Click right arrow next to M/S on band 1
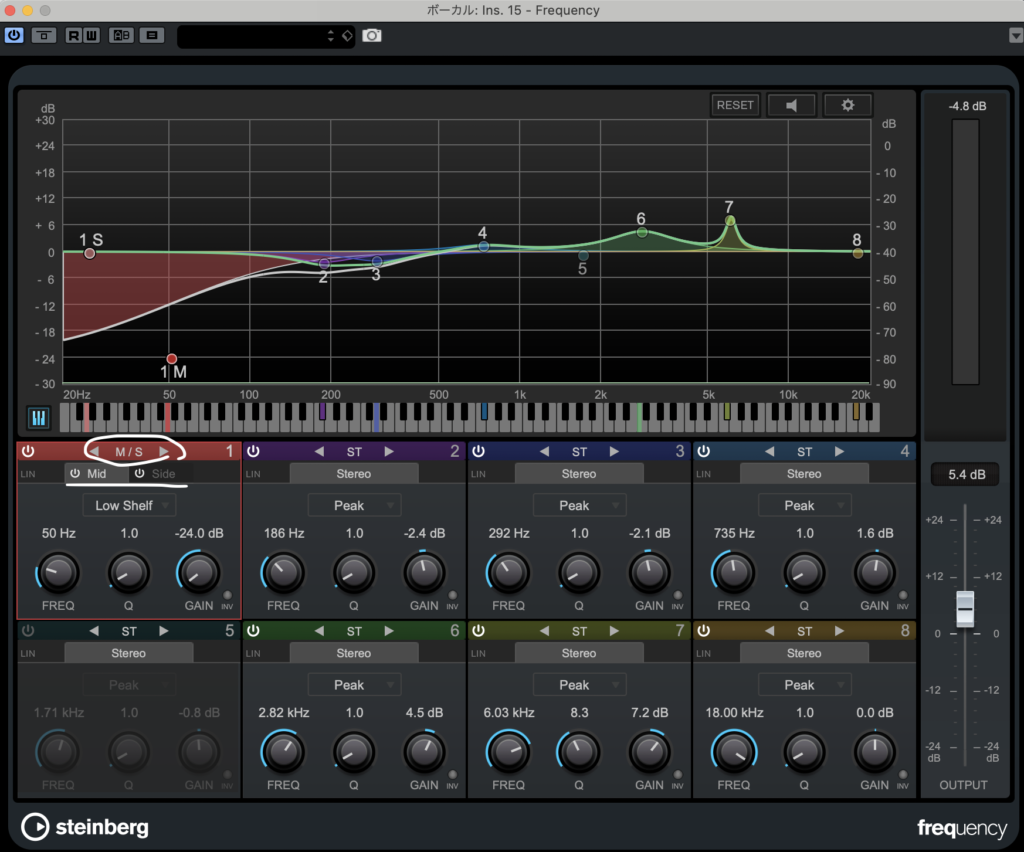 (x=164, y=452)
